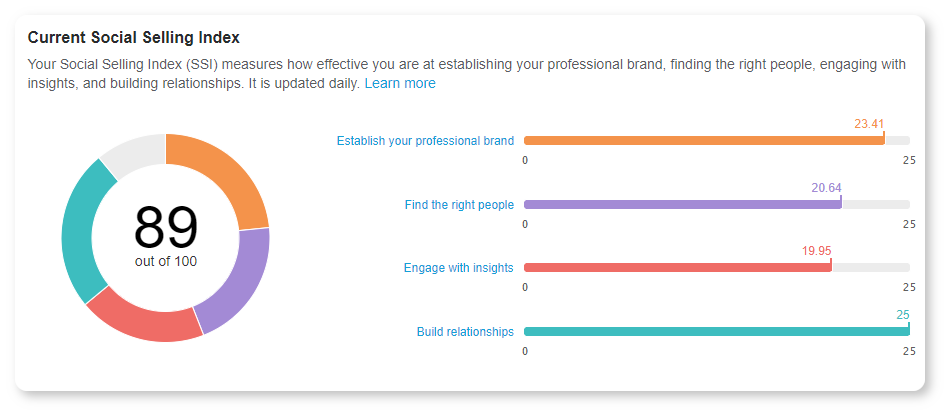Click the teal Build relationships bar
Image resolution: width=950 pixels, height=416 pixels.
717,331
